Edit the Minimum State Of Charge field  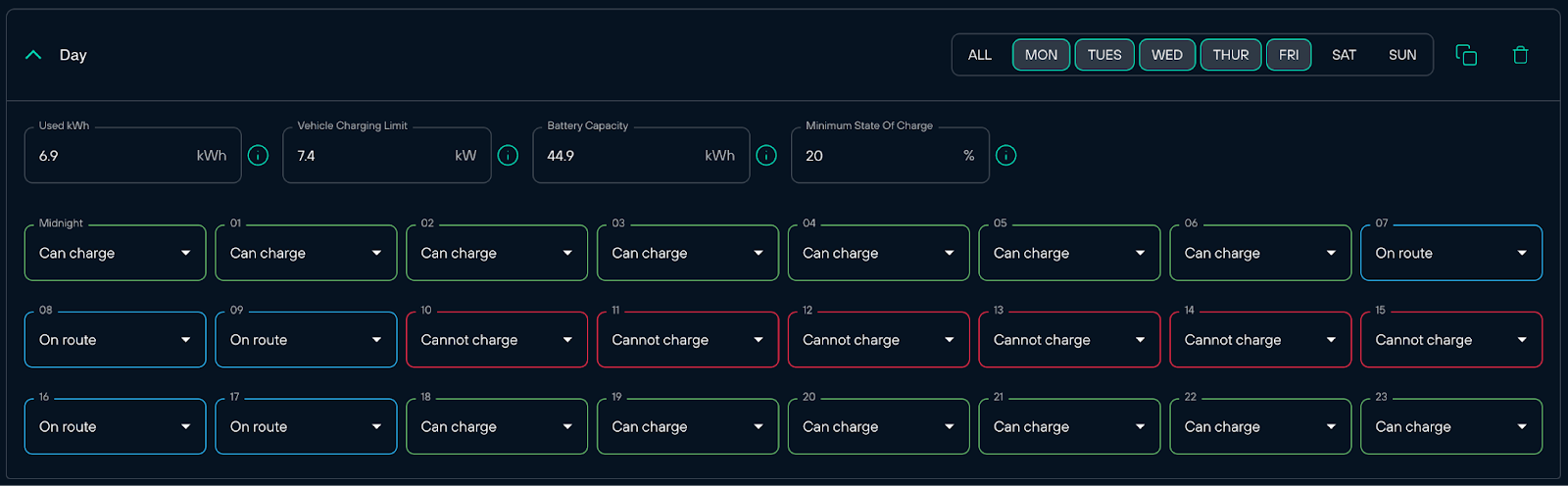890,155
